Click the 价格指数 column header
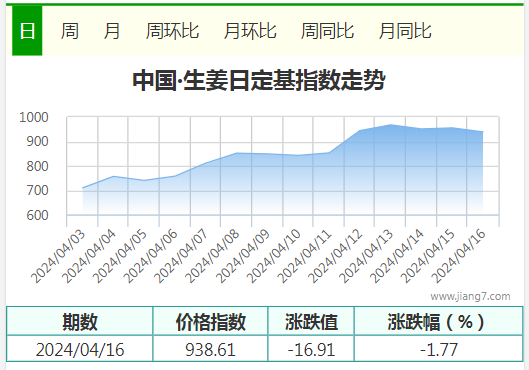The image size is (529, 370). pyautogui.click(x=211, y=322)
